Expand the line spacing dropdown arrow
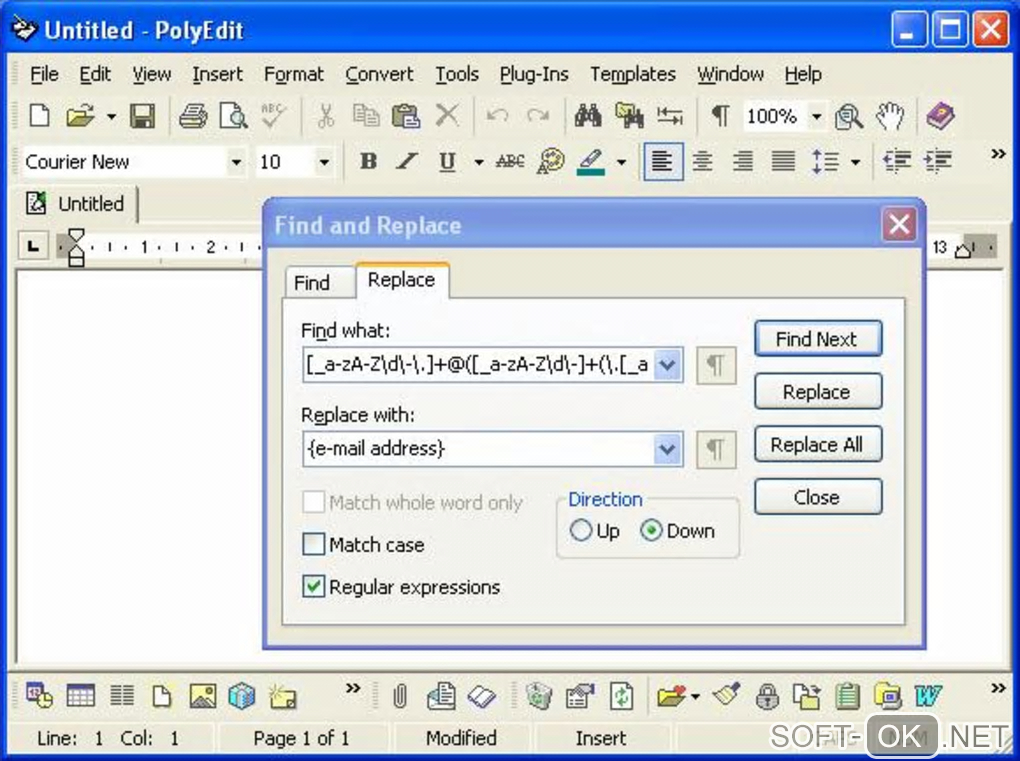Viewport: 1020px width, 761px height. coord(855,161)
